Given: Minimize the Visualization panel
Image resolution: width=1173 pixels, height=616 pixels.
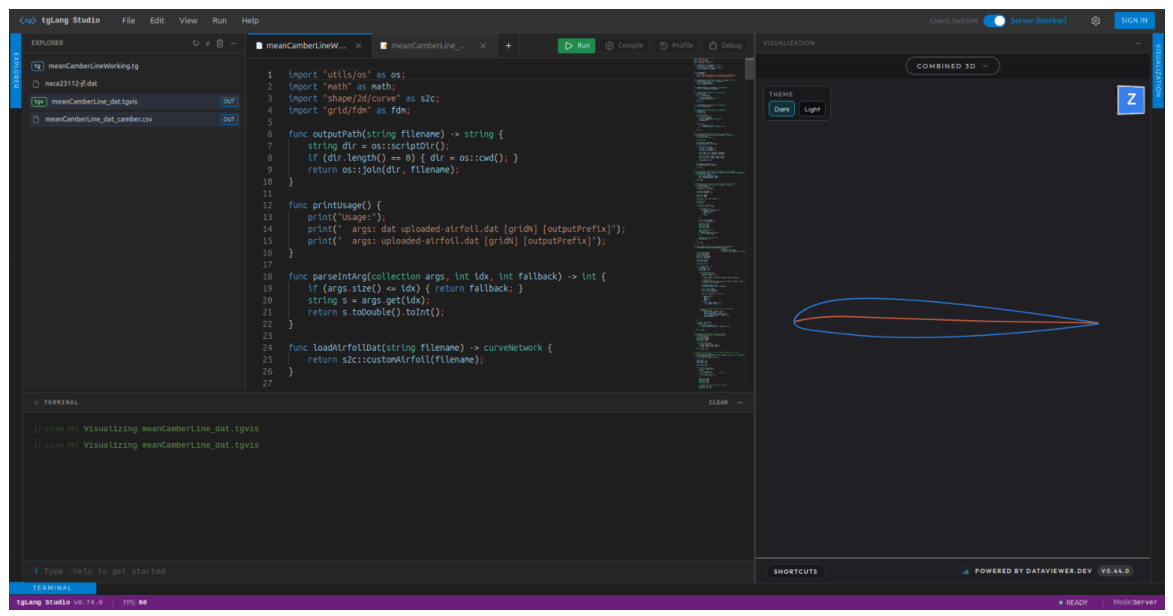Looking at the screenshot, I should pyautogui.click(x=1138, y=43).
